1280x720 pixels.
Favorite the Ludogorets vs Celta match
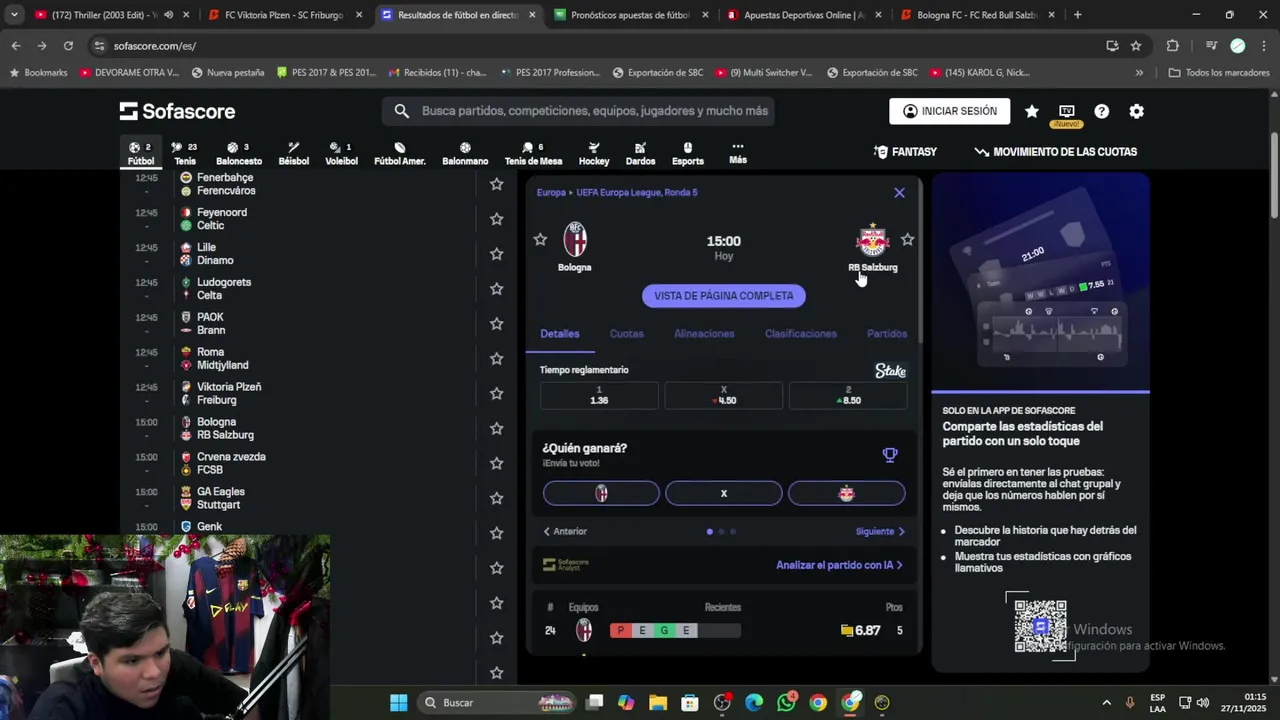point(496,289)
